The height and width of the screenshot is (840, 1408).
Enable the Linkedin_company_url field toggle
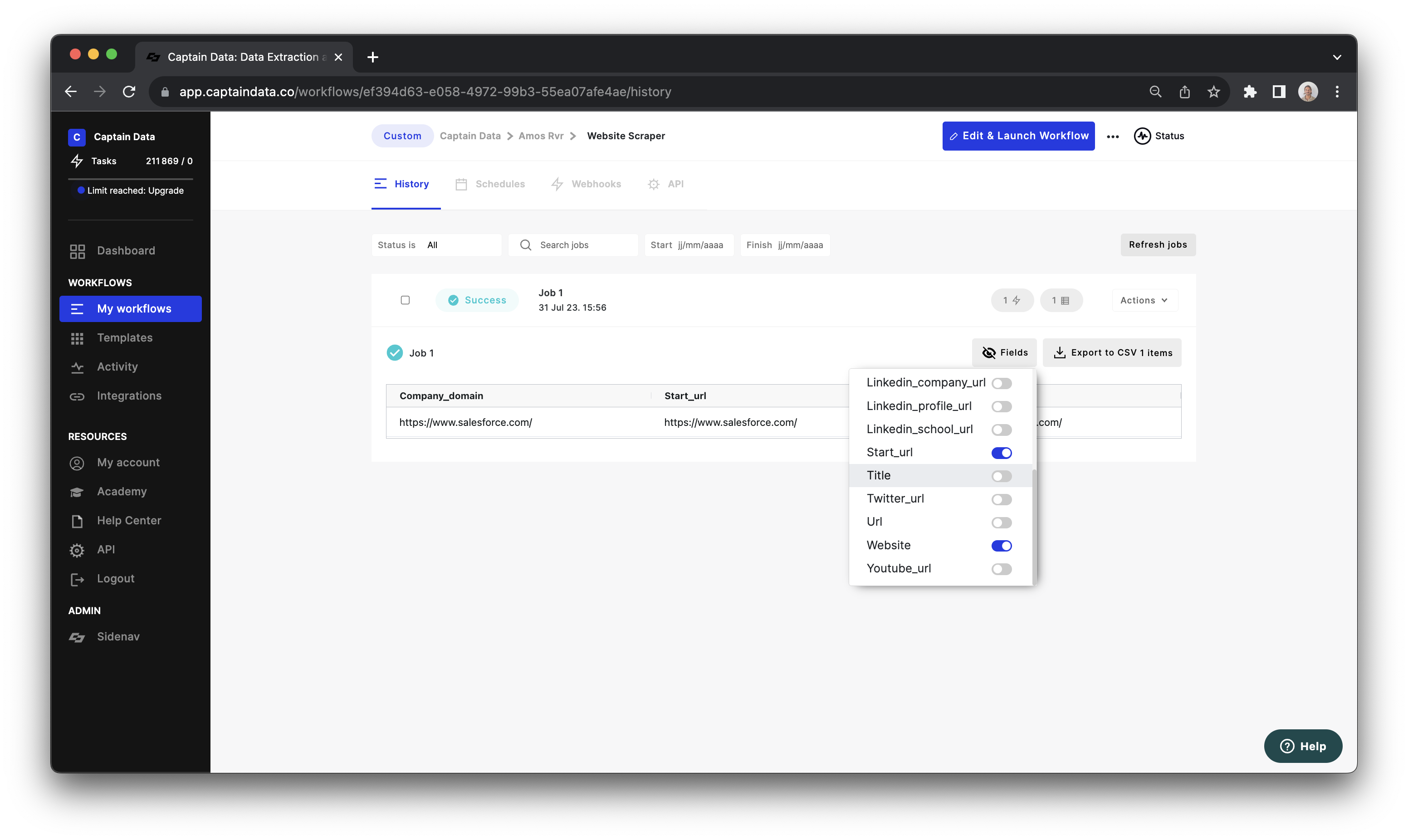1001,383
